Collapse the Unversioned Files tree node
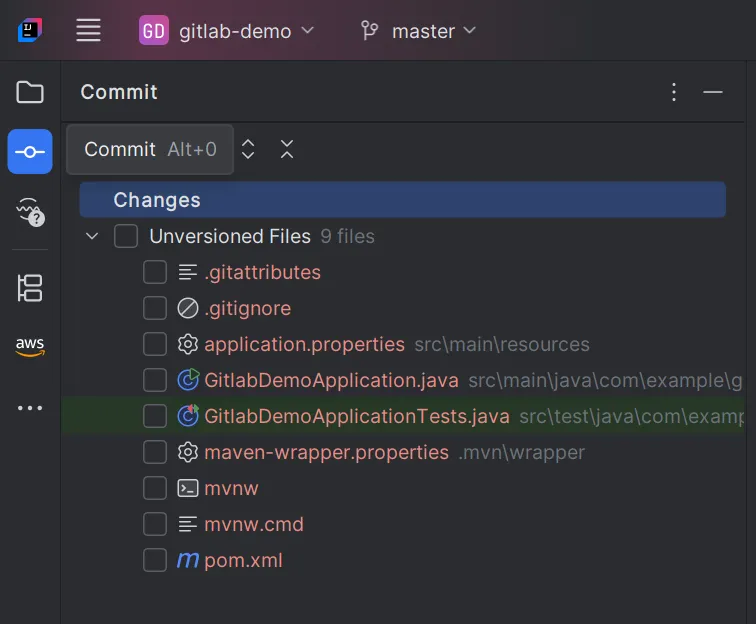Viewport: 756px width, 624px height. pos(93,237)
